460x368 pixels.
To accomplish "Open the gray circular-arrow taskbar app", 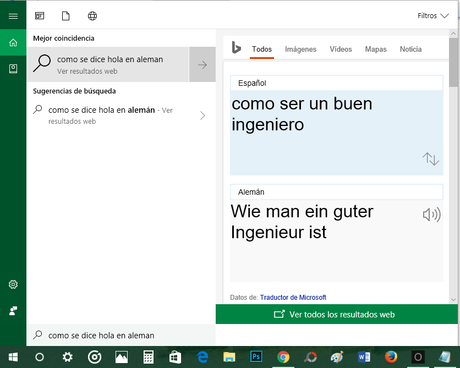I will [x=310, y=357].
